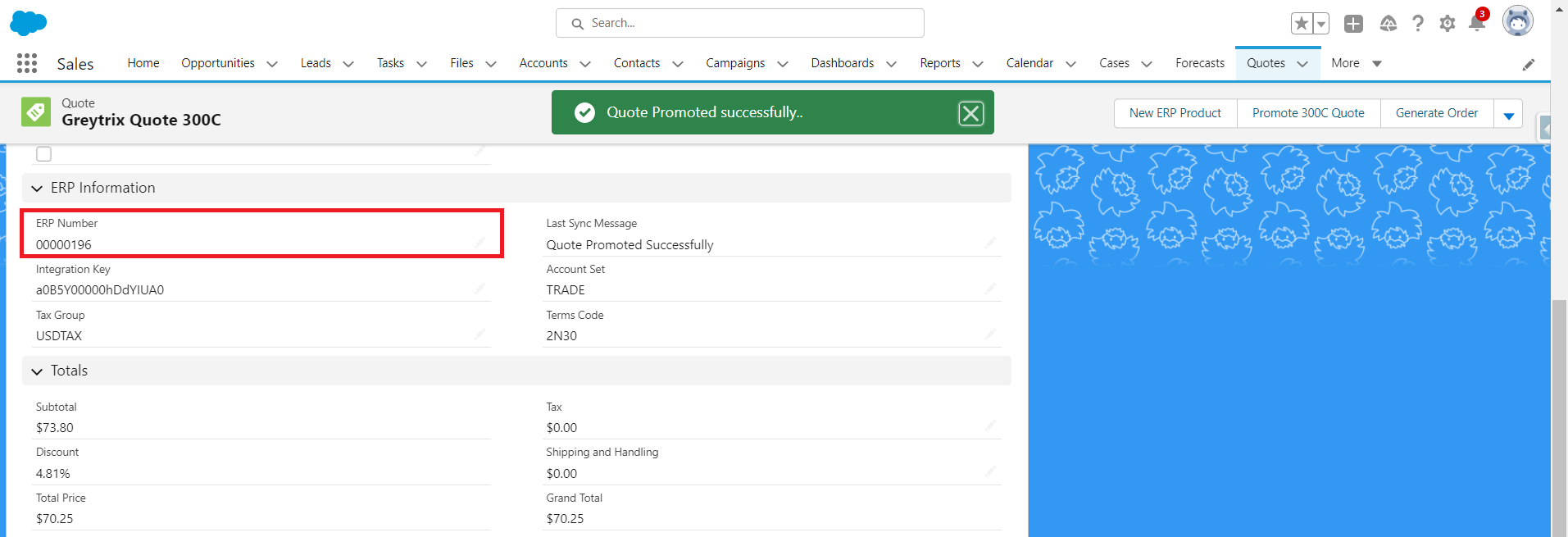The image size is (1568, 537).
Task: Open the Quotes tab dropdown chevron
Action: point(1302,64)
